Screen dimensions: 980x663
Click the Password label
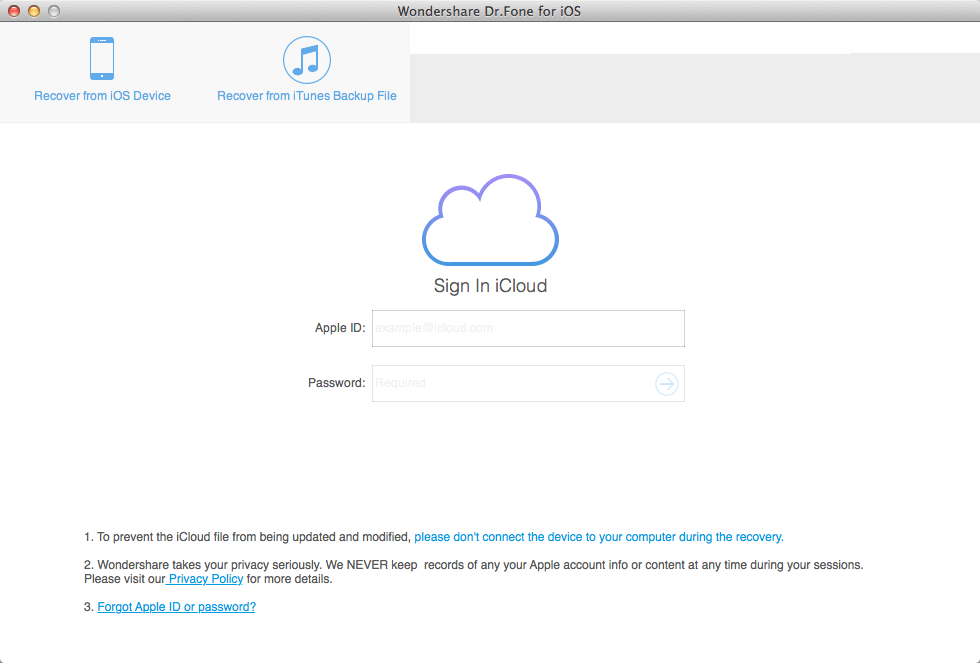pyautogui.click(x=336, y=382)
